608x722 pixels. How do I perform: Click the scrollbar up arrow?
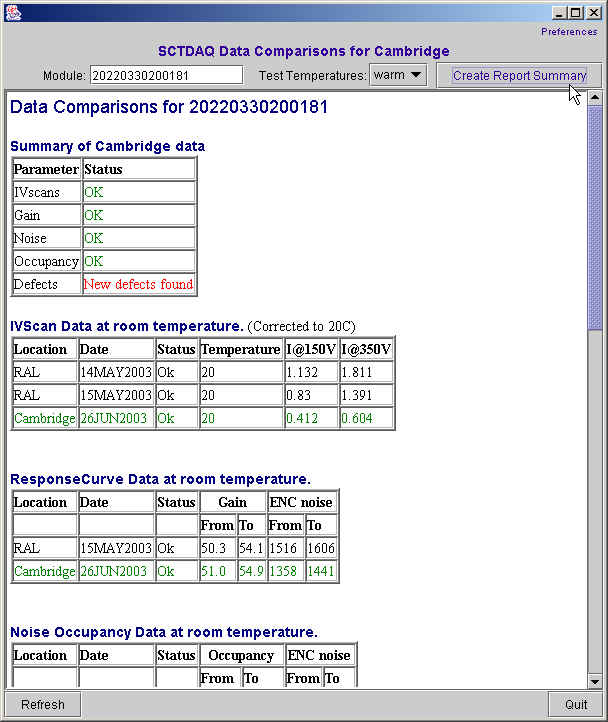(x=595, y=98)
